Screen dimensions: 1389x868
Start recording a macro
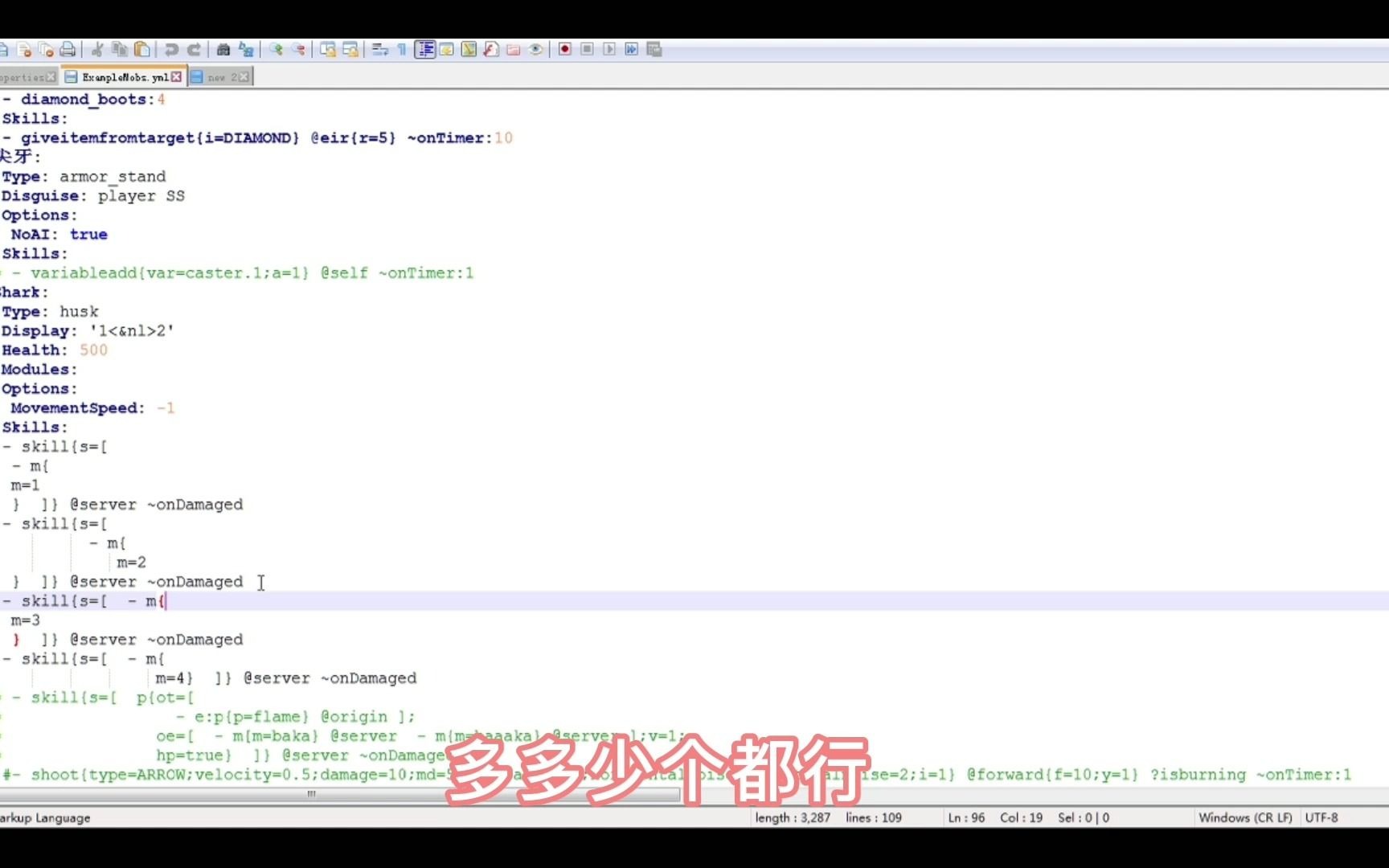[x=565, y=50]
